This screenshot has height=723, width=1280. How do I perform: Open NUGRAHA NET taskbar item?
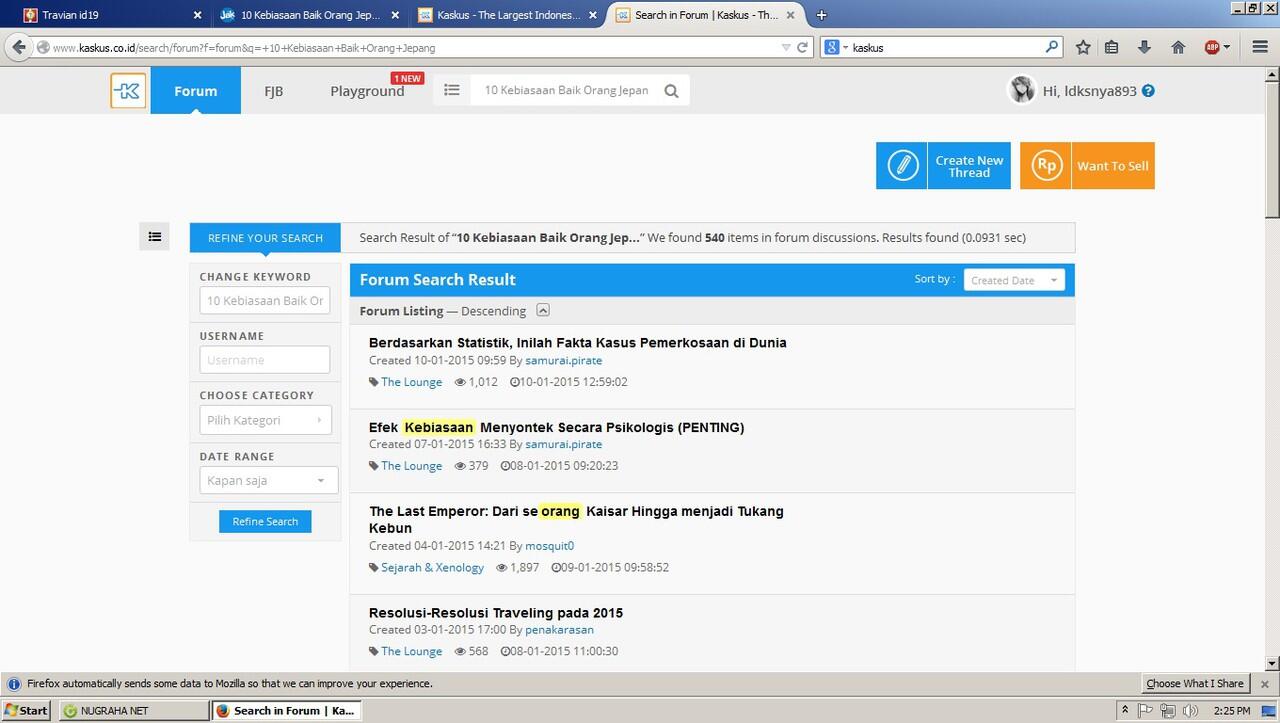click(132, 711)
